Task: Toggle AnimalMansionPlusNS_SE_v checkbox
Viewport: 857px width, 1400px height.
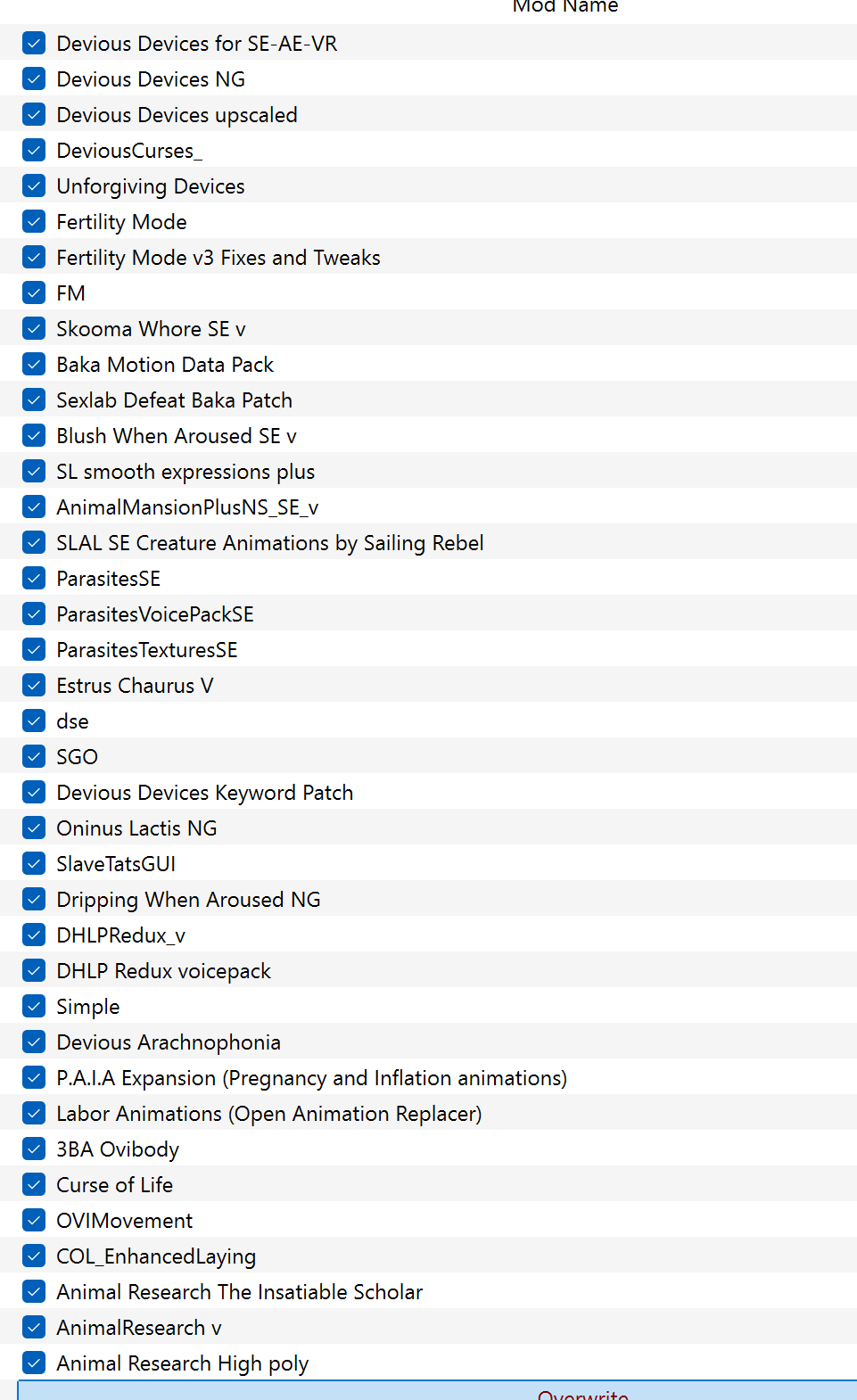Action: coord(34,506)
